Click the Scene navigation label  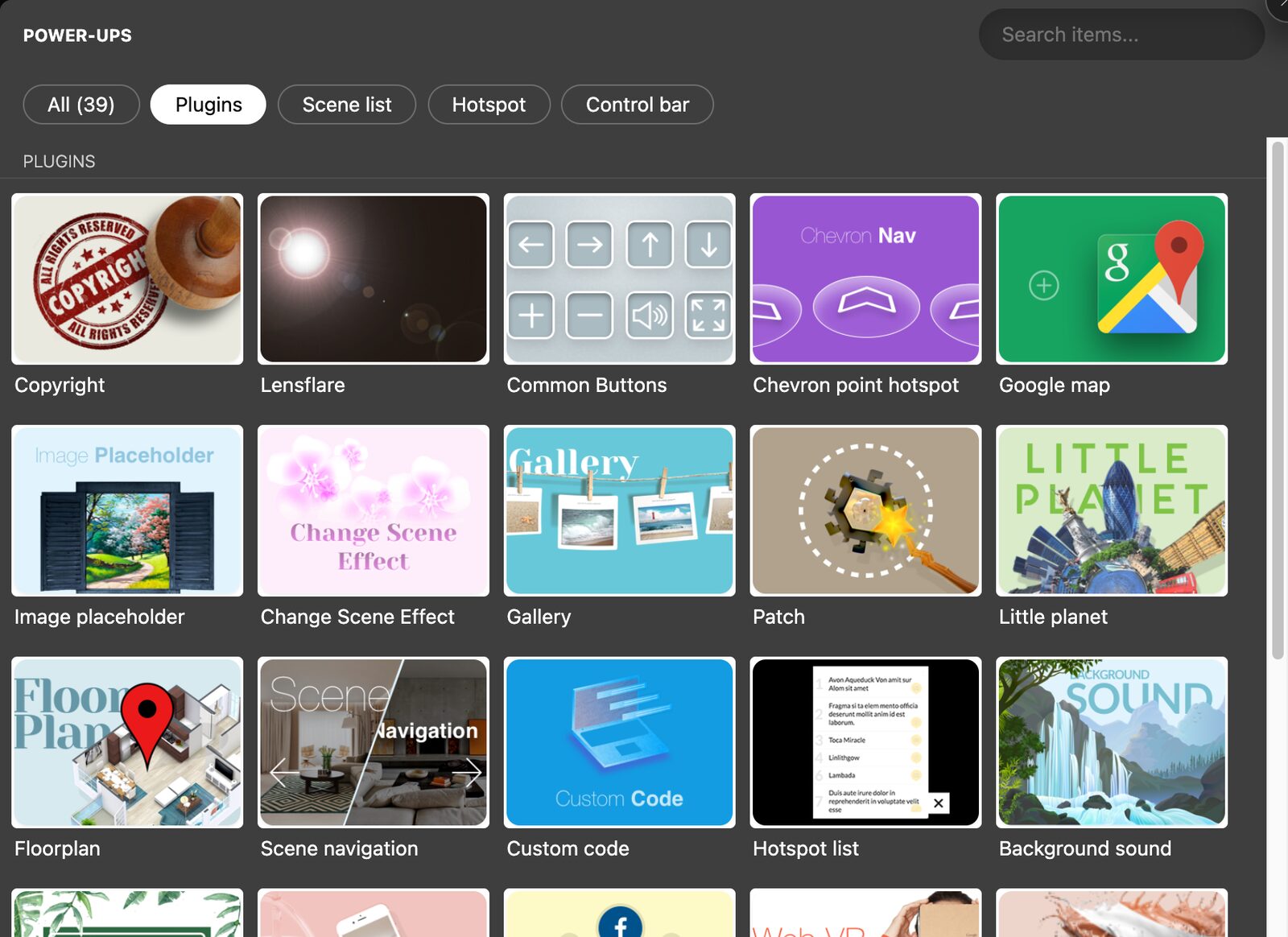pyautogui.click(x=339, y=848)
